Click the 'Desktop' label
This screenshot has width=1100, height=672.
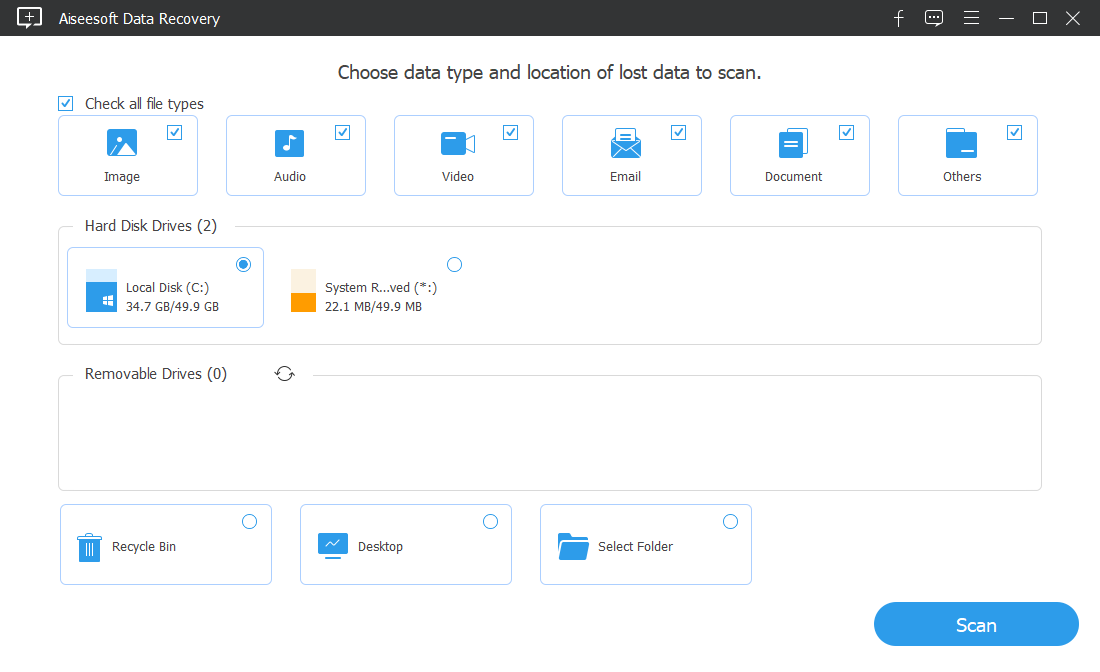380,546
